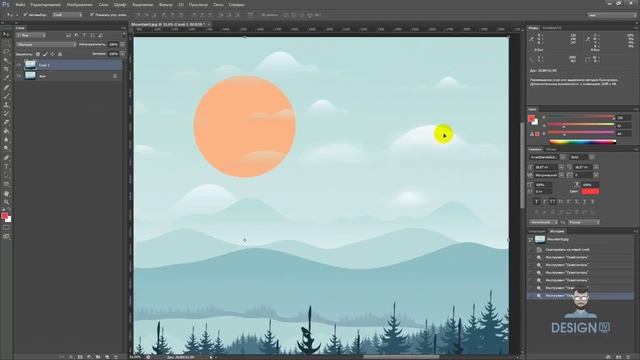The image size is (640, 360).
Task: Click the red text color swatch in Character panel
Action: point(590,191)
